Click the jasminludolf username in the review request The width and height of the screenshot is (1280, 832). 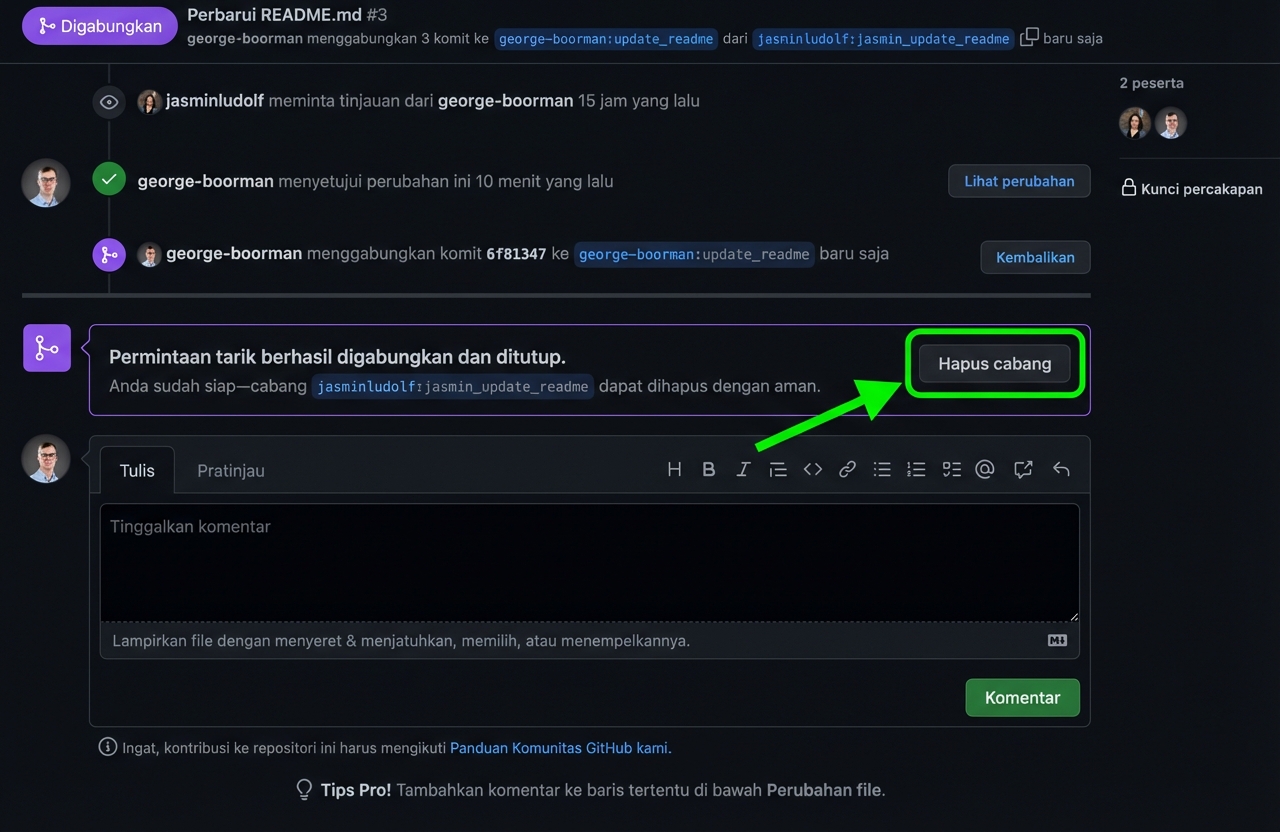(x=215, y=101)
